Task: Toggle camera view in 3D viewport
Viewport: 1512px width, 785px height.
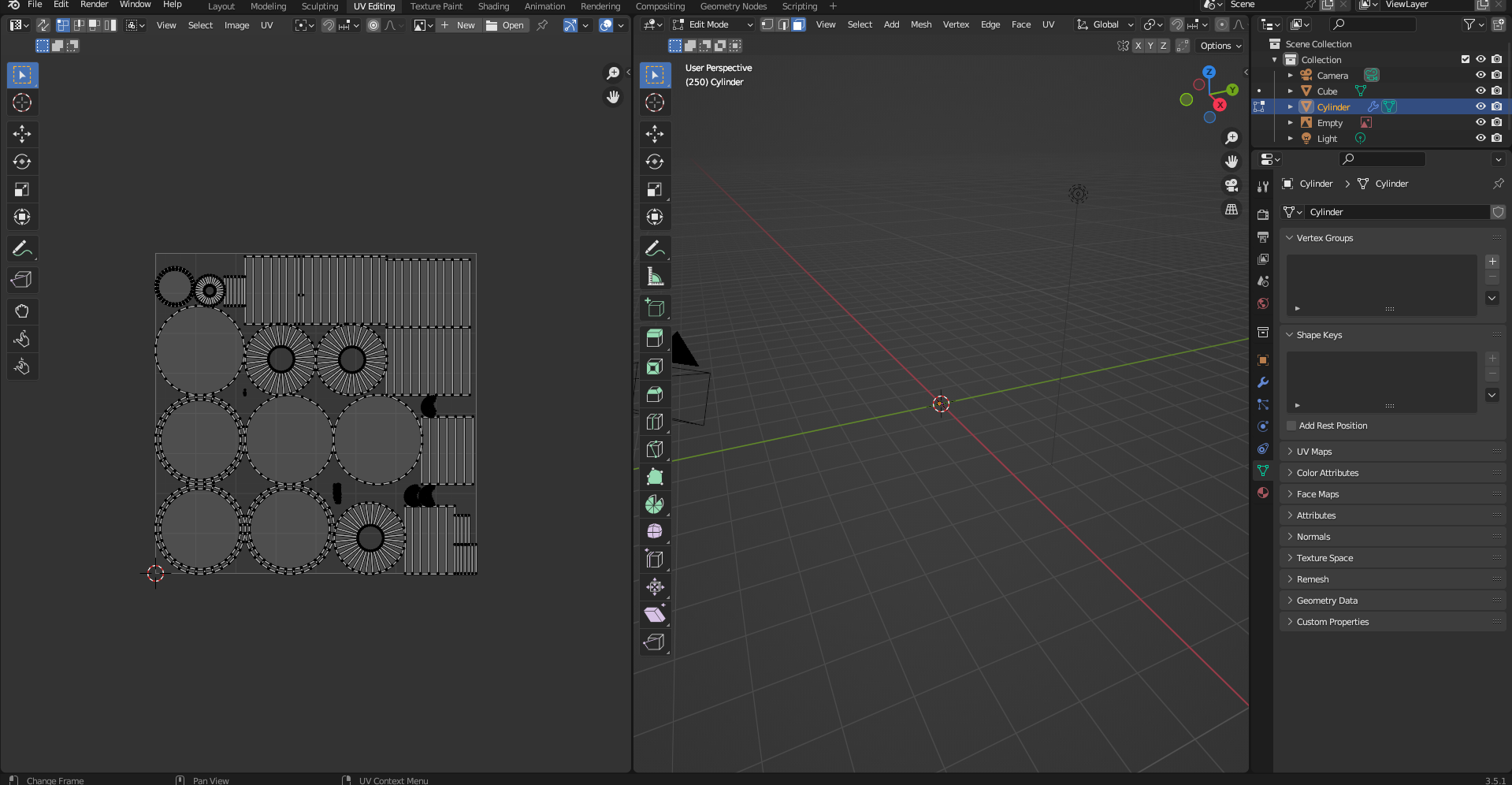Action: tap(1232, 185)
